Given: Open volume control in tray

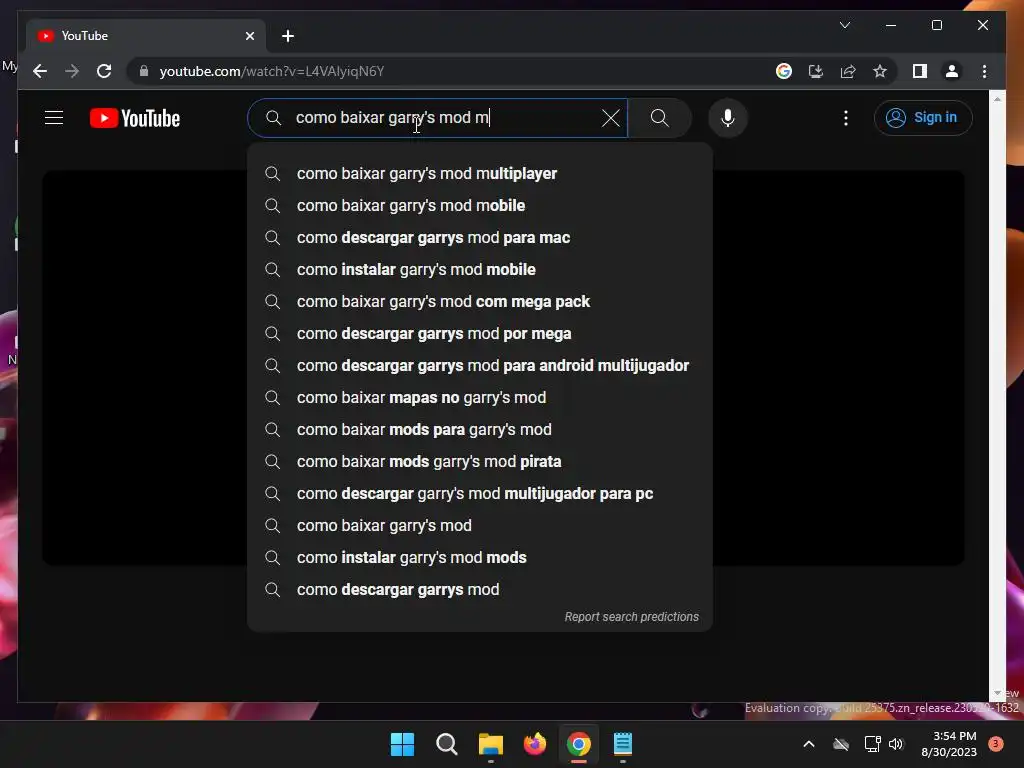Looking at the screenshot, I should [x=896, y=744].
